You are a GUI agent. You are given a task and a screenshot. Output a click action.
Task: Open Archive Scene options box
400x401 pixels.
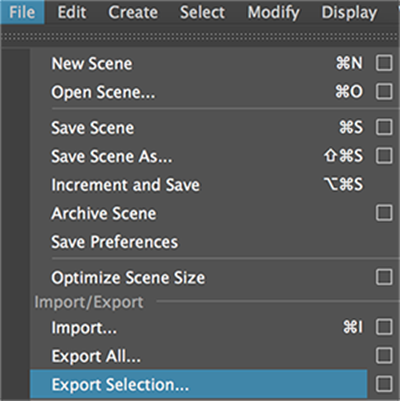384,213
